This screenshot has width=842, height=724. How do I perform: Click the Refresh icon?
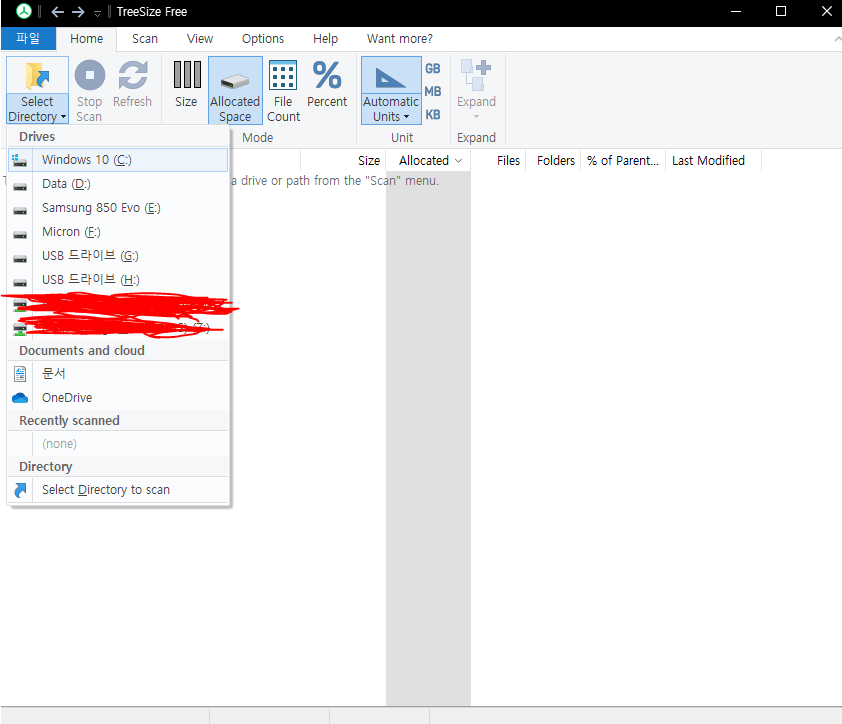click(x=133, y=75)
